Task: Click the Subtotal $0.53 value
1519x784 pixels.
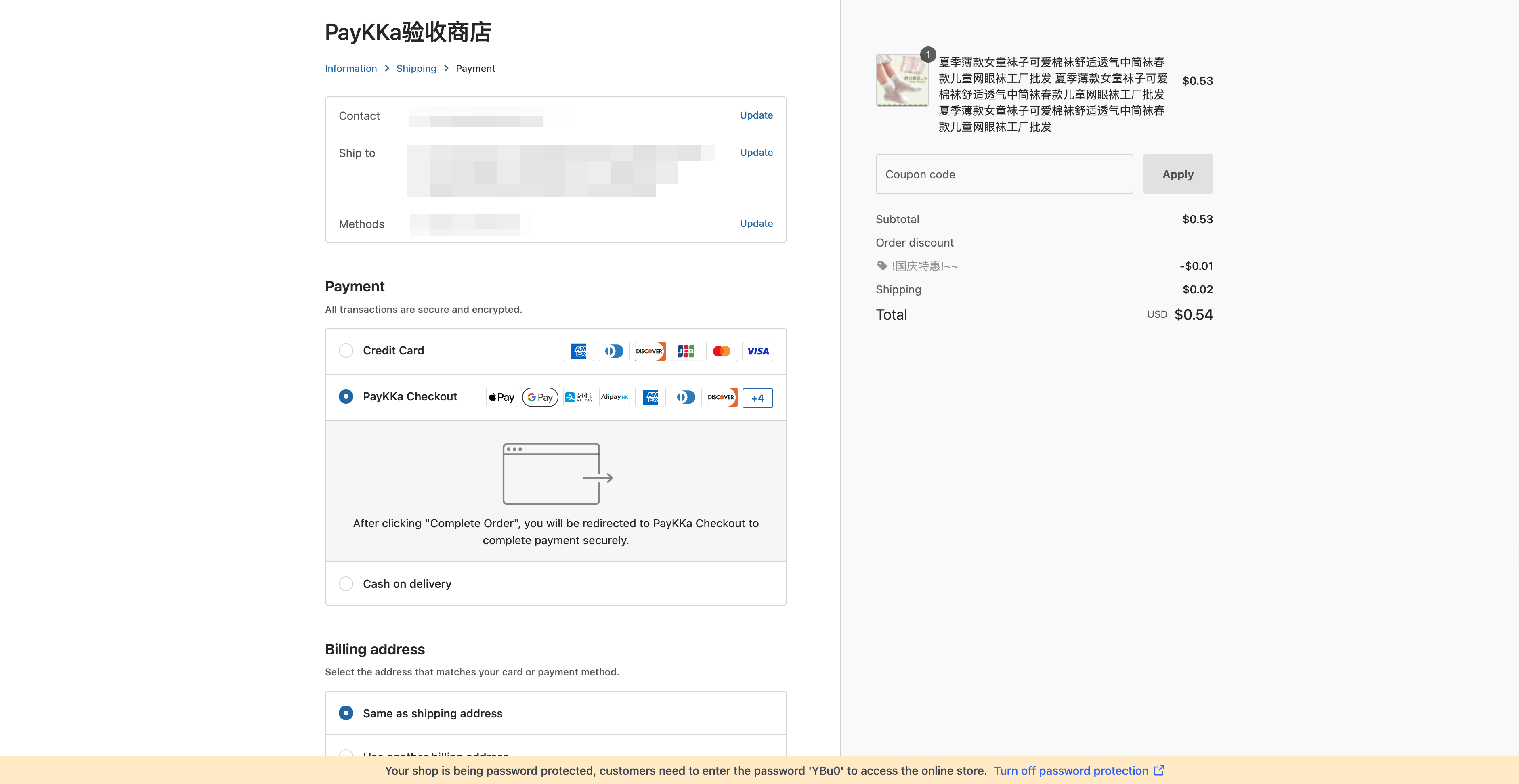Action: (x=1198, y=219)
